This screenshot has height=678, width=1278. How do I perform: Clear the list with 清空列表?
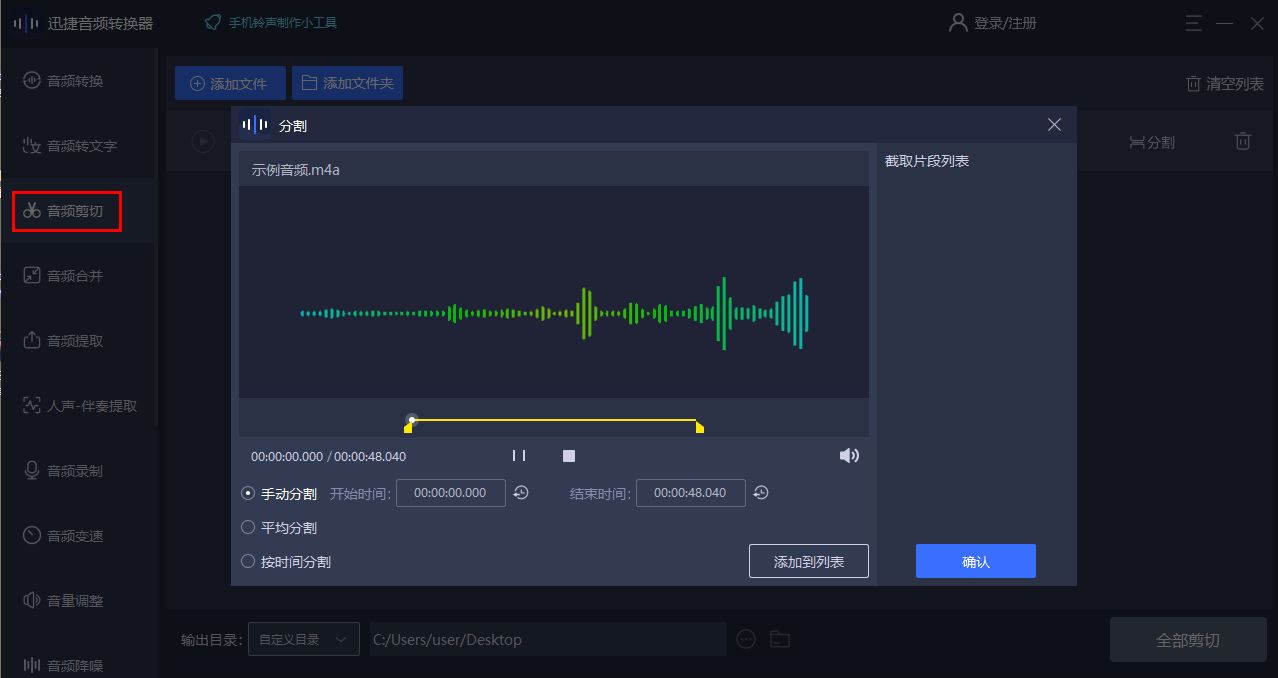(1225, 84)
